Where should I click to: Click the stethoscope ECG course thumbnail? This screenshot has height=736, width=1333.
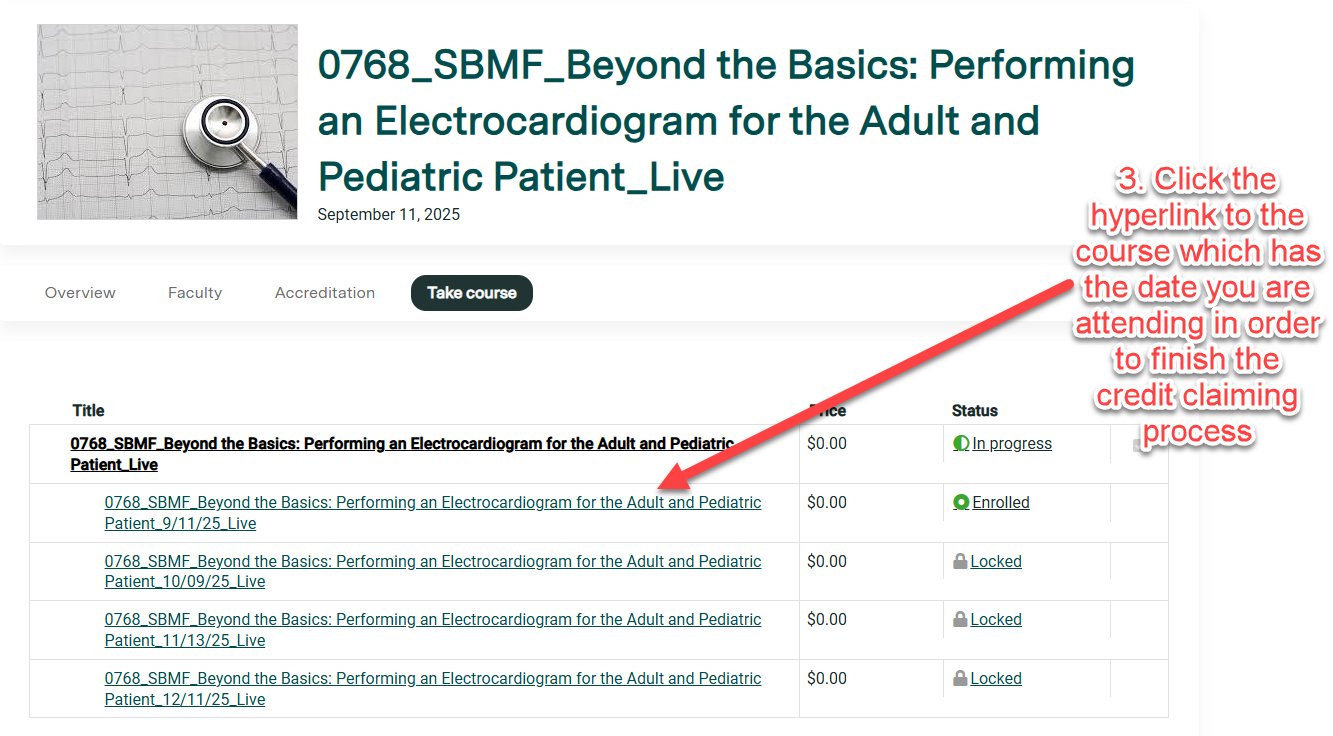point(167,122)
